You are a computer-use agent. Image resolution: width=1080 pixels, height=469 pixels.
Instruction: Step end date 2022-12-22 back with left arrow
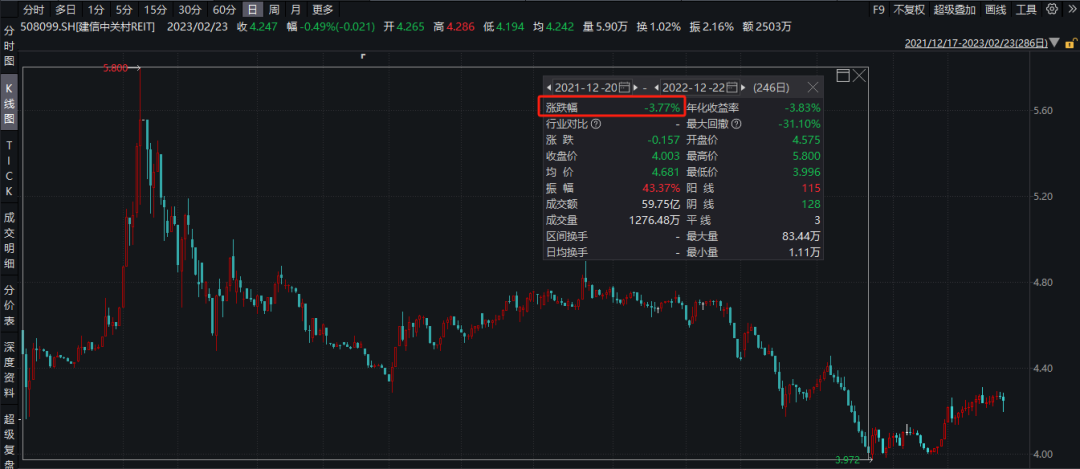(x=657, y=87)
